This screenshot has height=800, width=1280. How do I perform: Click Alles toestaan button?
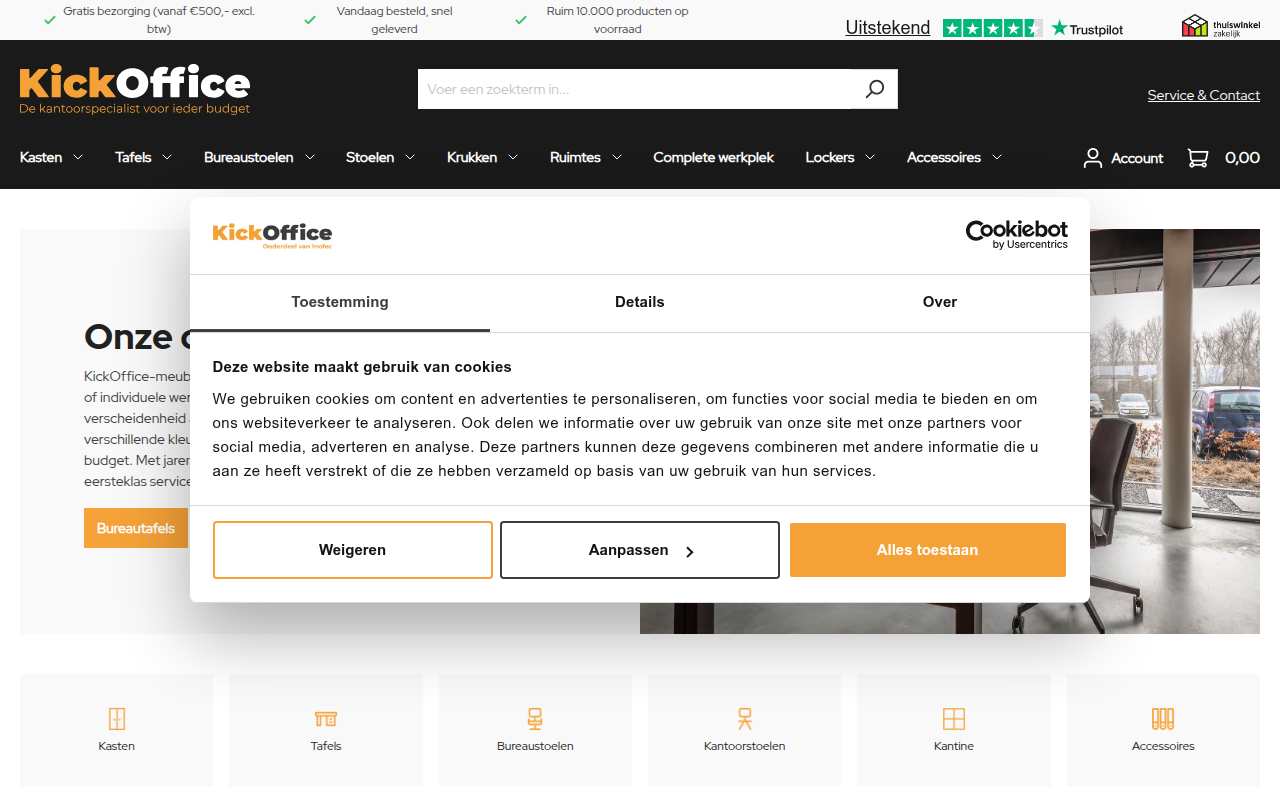[x=928, y=550]
